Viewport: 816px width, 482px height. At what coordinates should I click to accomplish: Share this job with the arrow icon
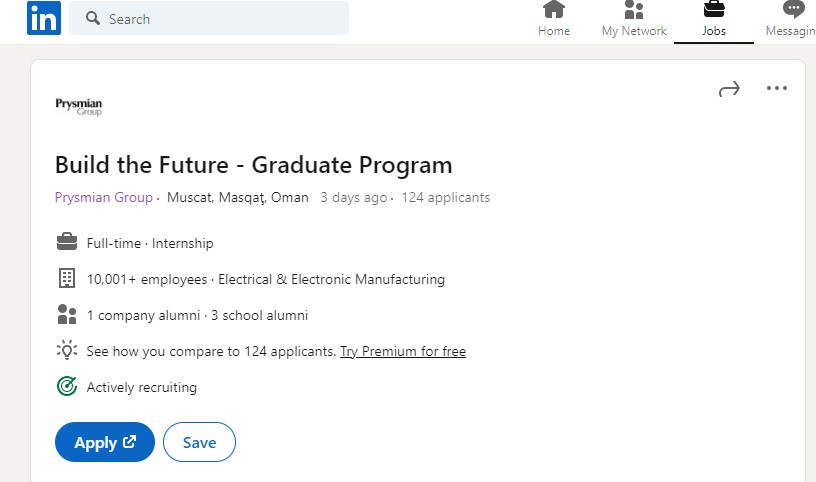pos(729,89)
